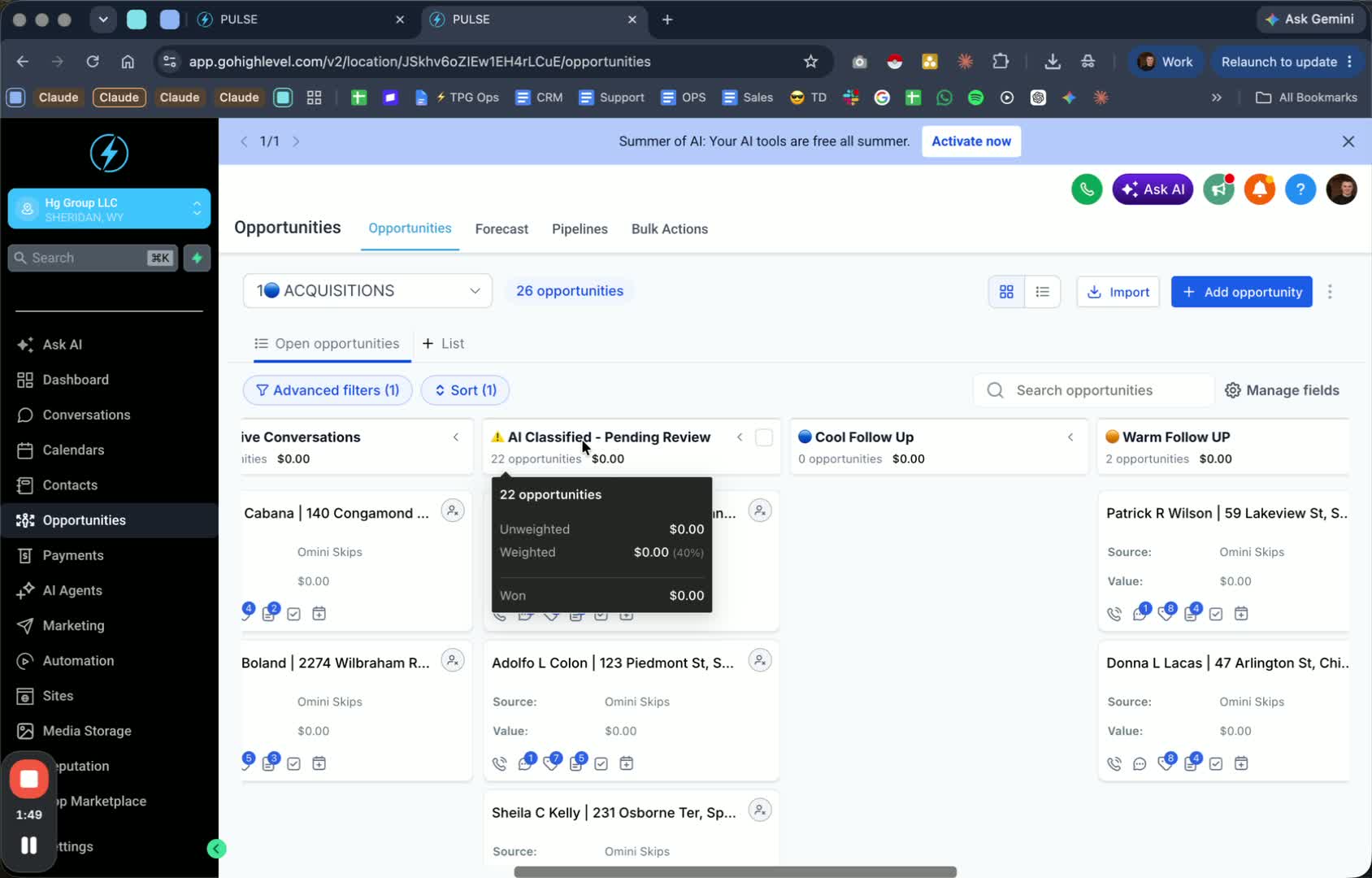Click the pause recording button
Viewport: 1372px width, 878px height.
point(28,845)
